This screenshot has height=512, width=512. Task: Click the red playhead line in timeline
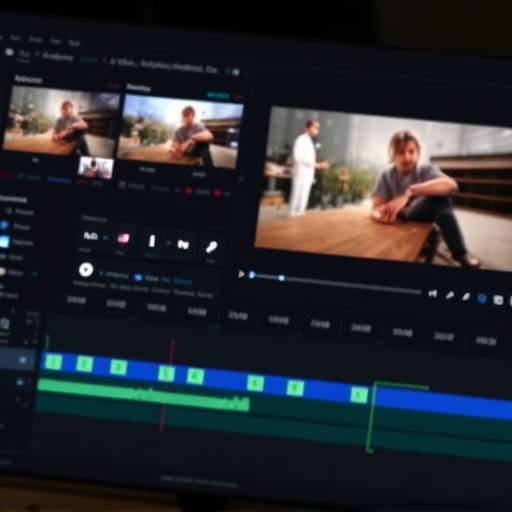tap(167, 385)
